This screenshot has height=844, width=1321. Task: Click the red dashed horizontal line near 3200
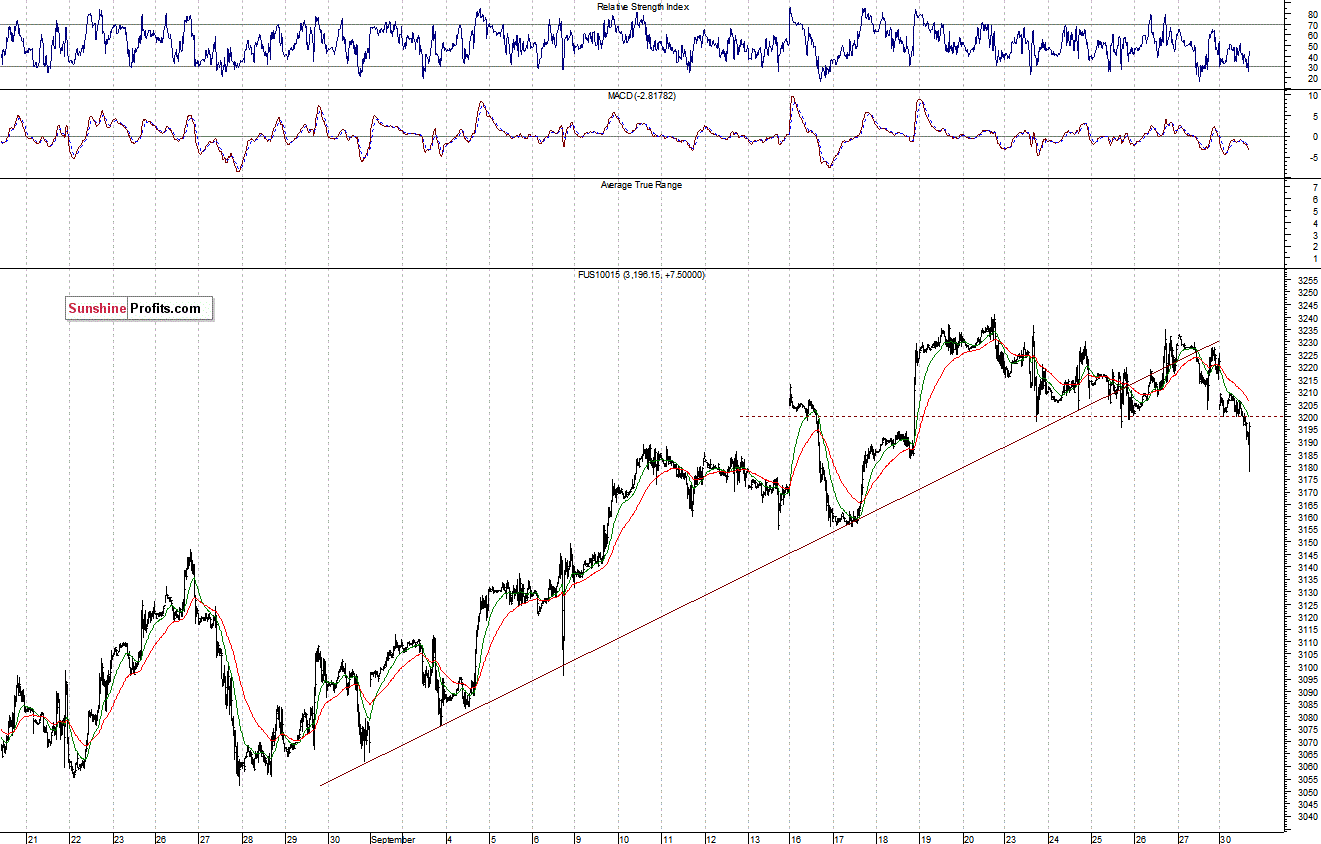1010,416
